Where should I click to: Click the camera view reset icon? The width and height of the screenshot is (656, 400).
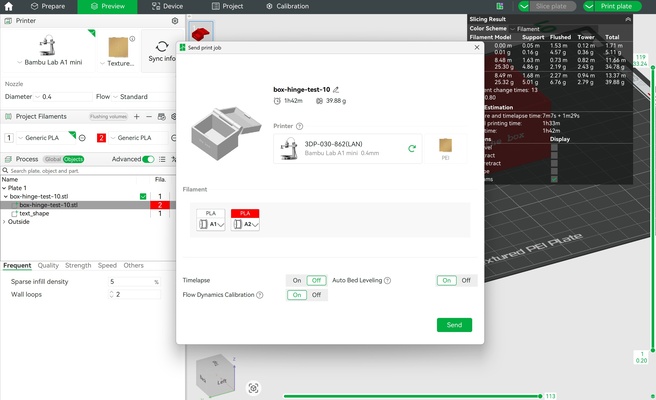click(253, 388)
